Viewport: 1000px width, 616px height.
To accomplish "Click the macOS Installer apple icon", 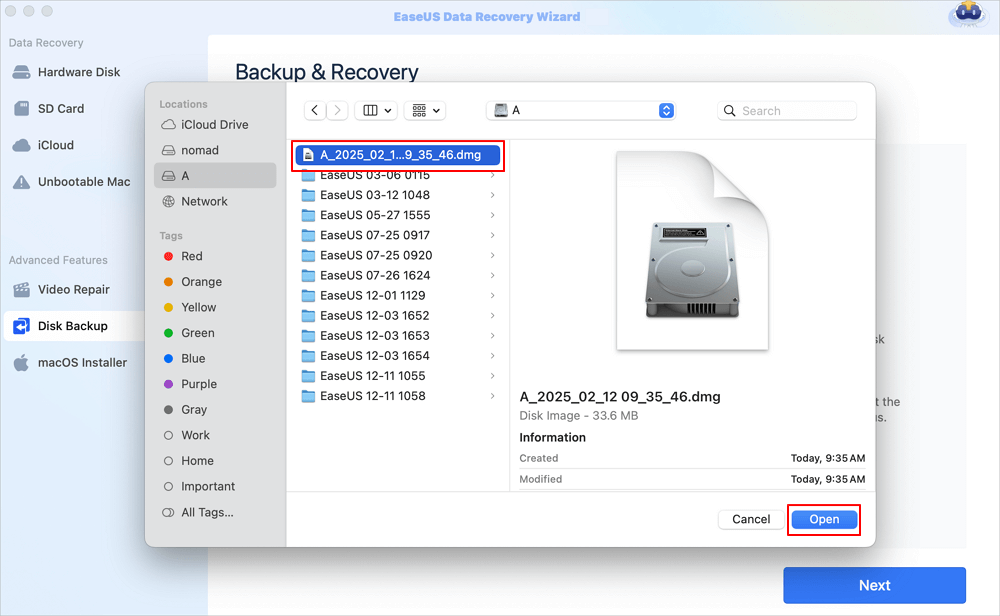I will [x=22, y=362].
